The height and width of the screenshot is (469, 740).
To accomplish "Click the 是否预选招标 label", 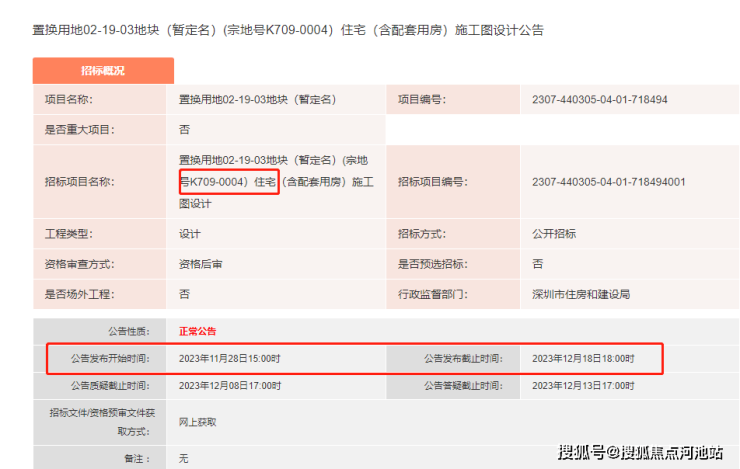I will click(433, 264).
